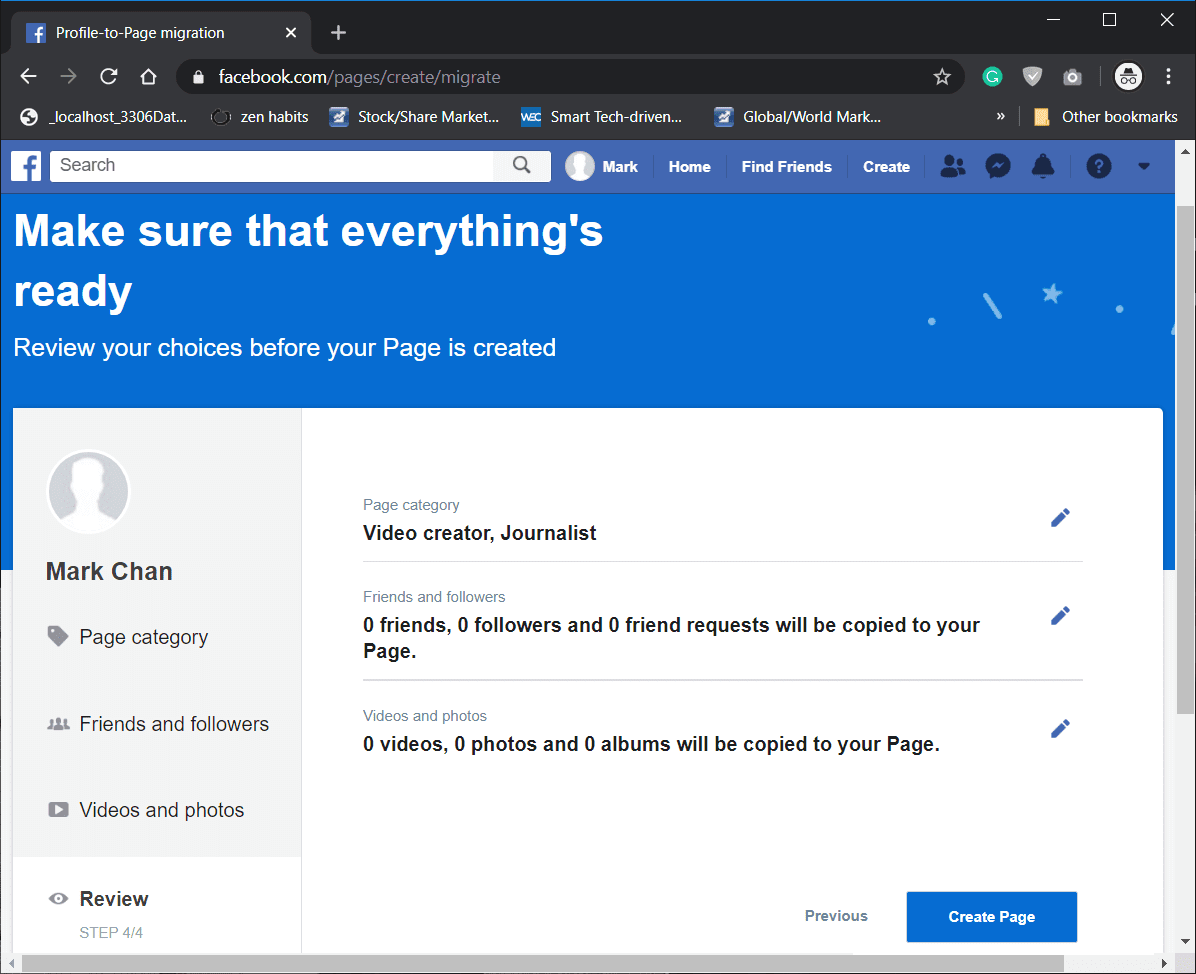The image size is (1196, 974).
Task: Click pencil icon for Videos and photos
Action: pos(1060,728)
